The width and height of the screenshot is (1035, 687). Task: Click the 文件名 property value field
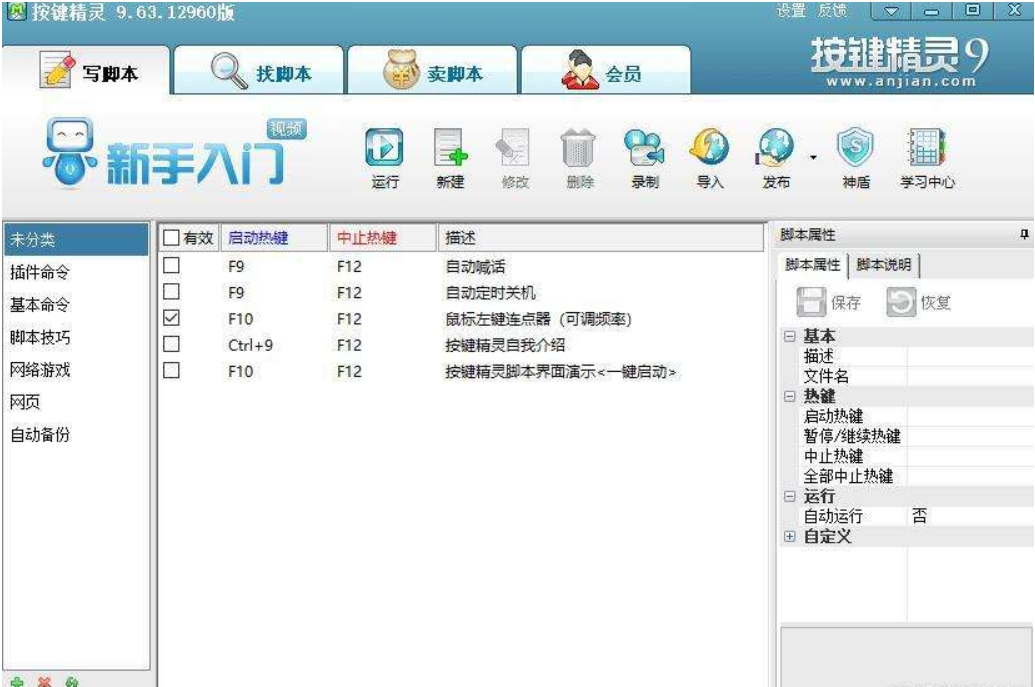click(970, 376)
